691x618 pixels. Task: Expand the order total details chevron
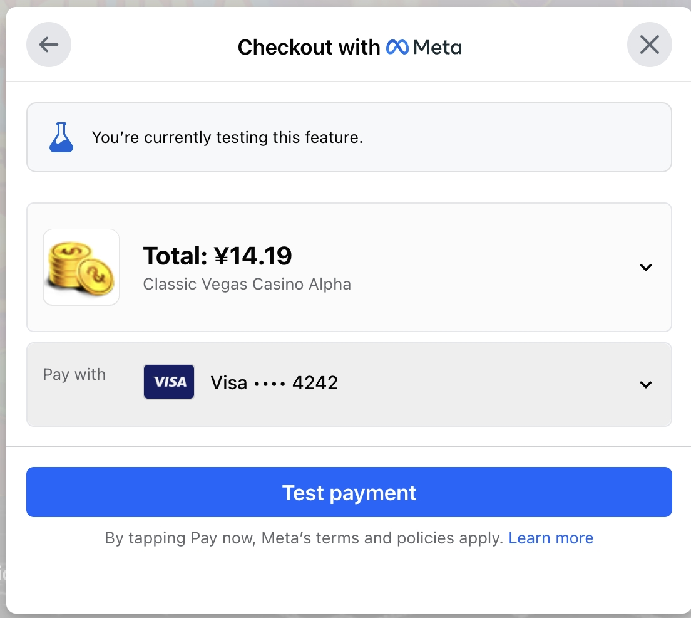646,267
